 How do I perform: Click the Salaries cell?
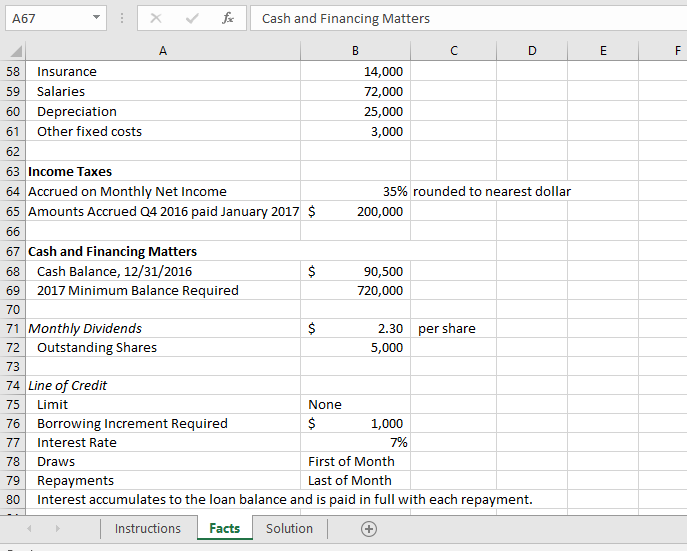(x=163, y=91)
